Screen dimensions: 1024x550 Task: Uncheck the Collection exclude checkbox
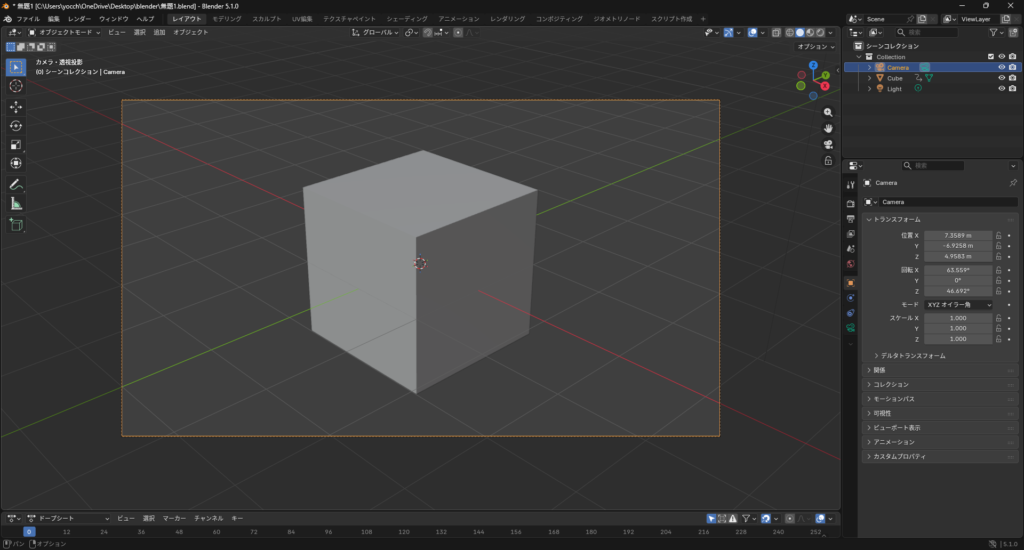coord(991,57)
